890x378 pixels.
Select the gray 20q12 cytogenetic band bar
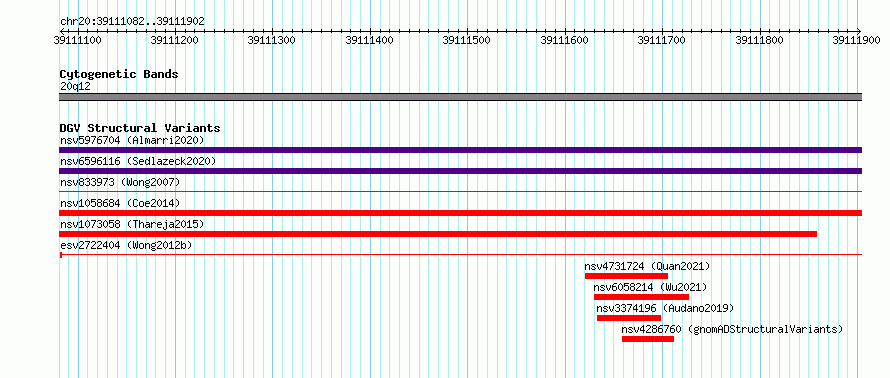point(460,97)
